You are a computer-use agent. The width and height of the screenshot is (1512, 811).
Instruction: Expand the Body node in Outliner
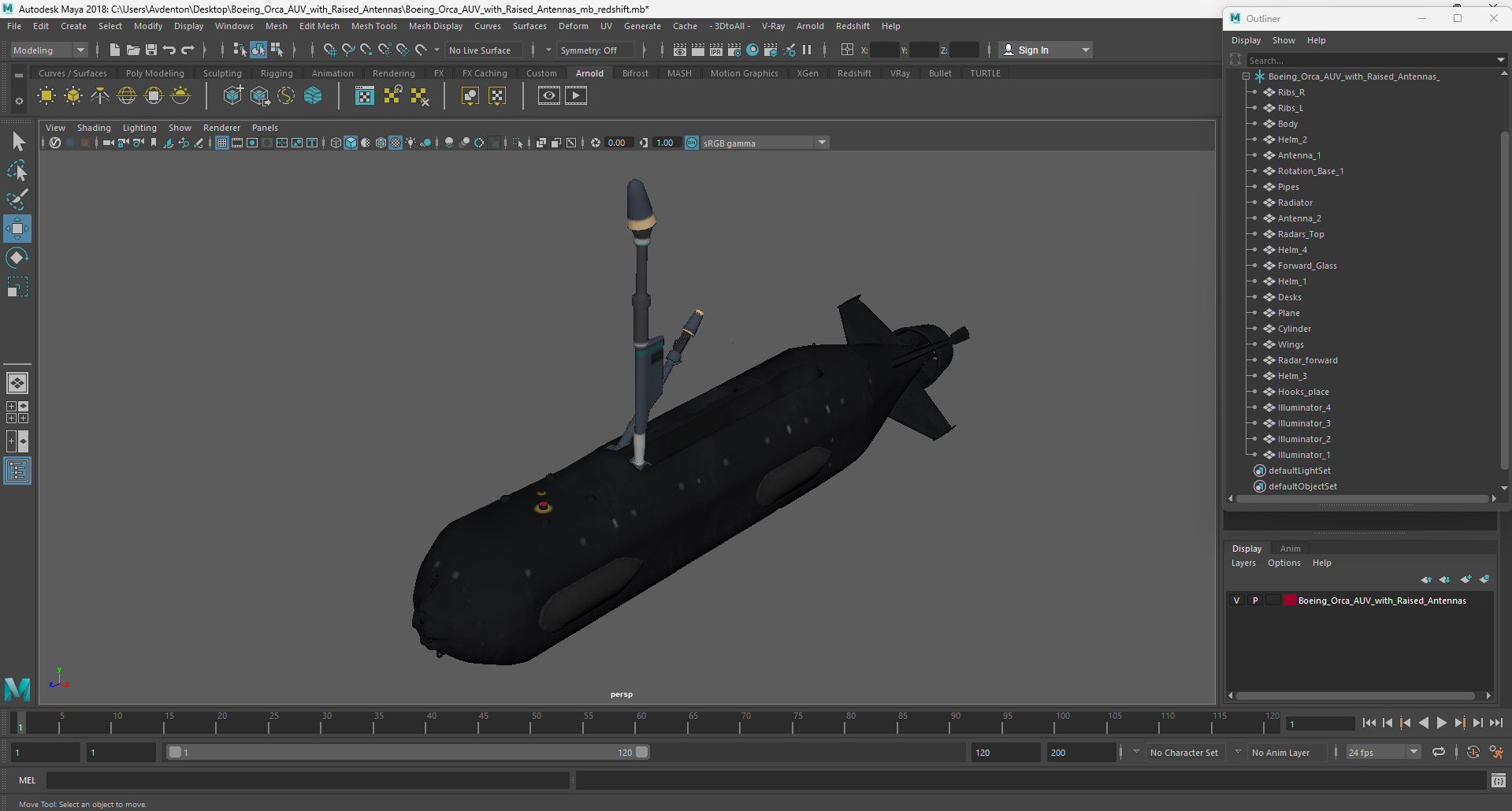point(1254,124)
